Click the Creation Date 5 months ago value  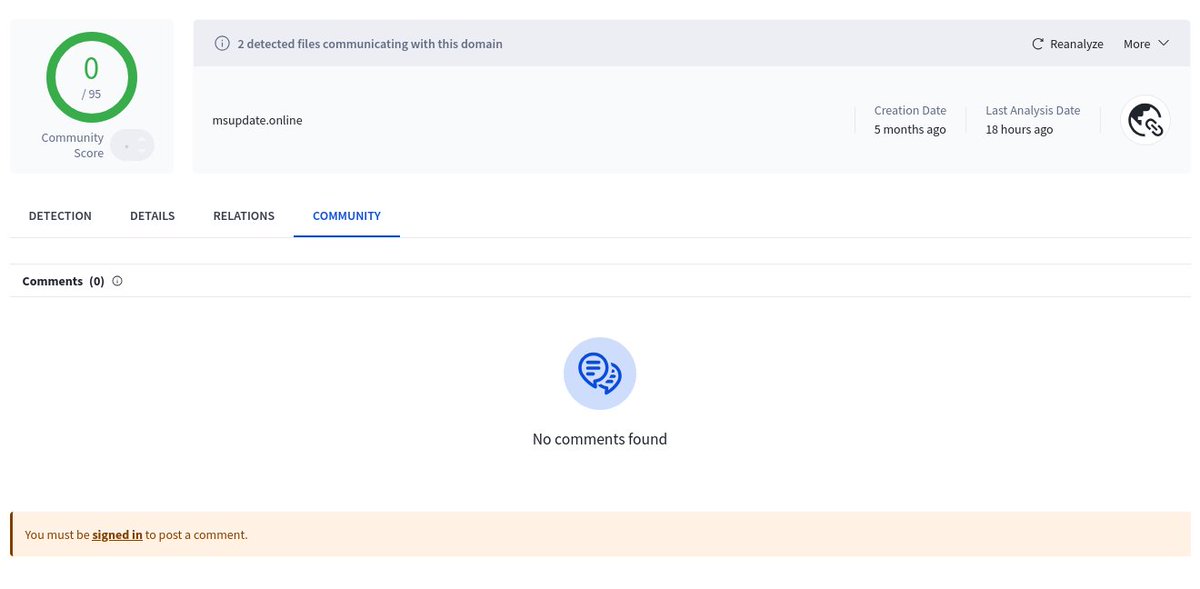[x=910, y=130]
